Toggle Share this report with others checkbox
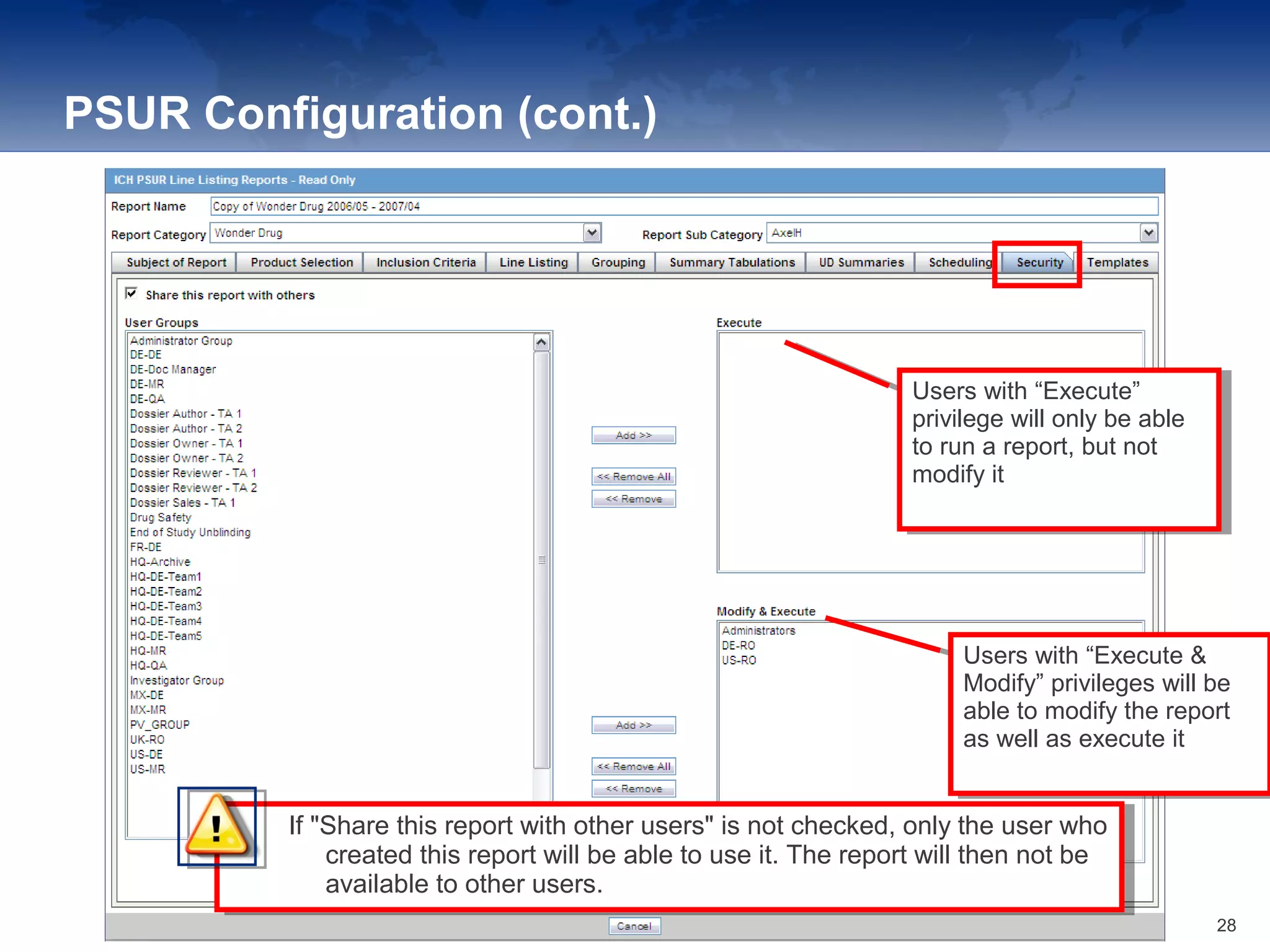Screen dimensions: 1270x952 (x=131, y=293)
